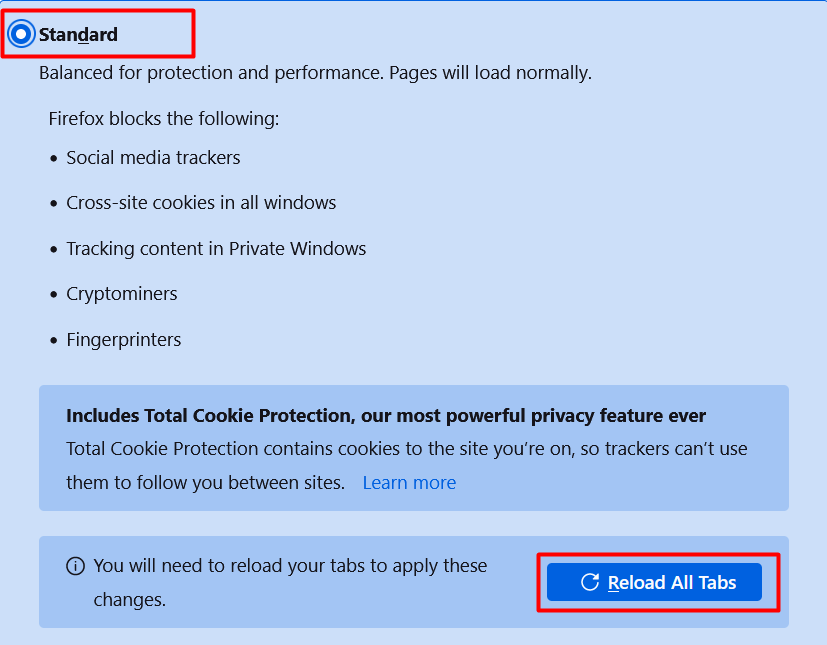
Task: Click the circular arrow reload icon
Action: tap(590, 582)
